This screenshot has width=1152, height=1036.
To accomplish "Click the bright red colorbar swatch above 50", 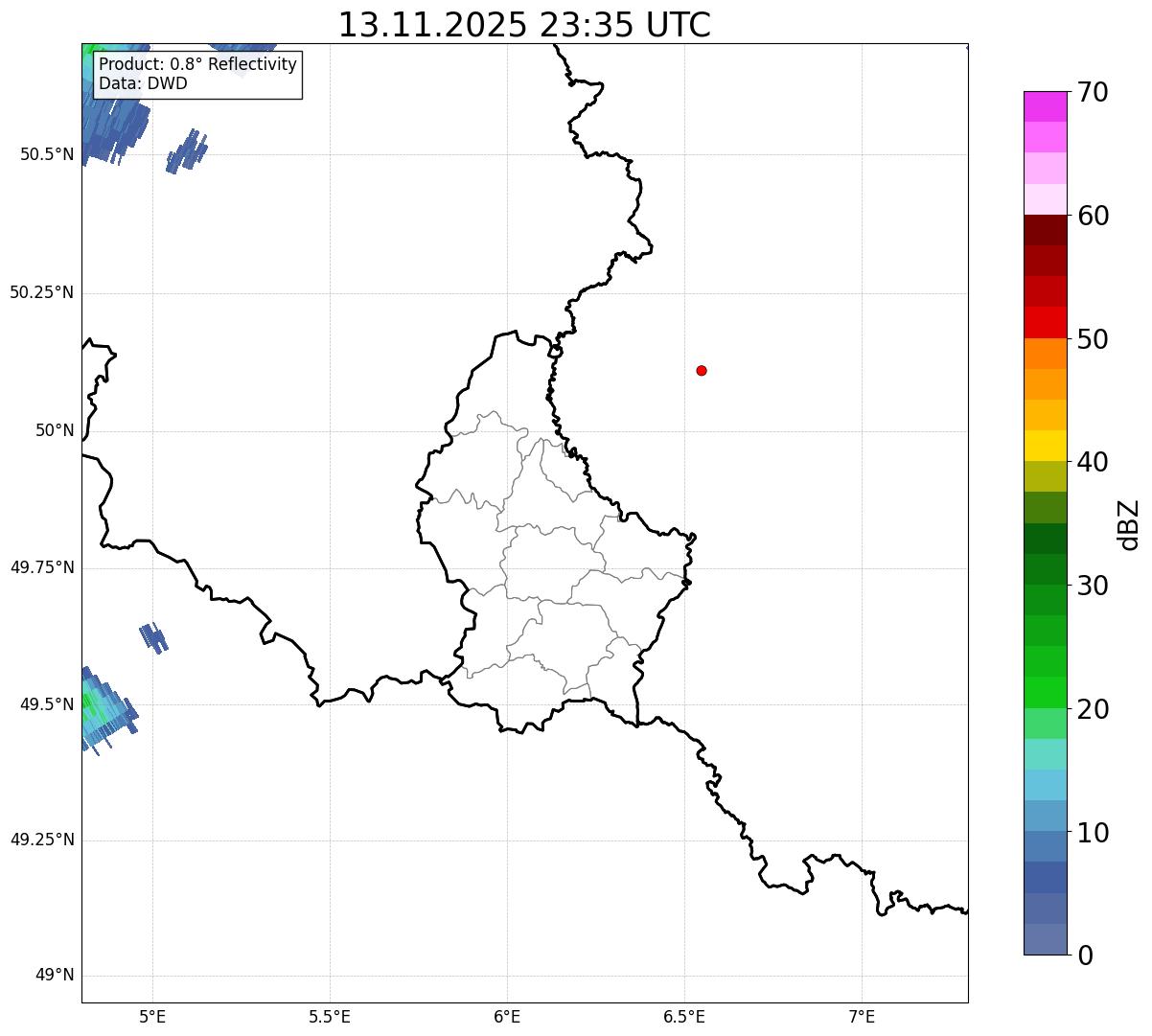I will point(1045,322).
